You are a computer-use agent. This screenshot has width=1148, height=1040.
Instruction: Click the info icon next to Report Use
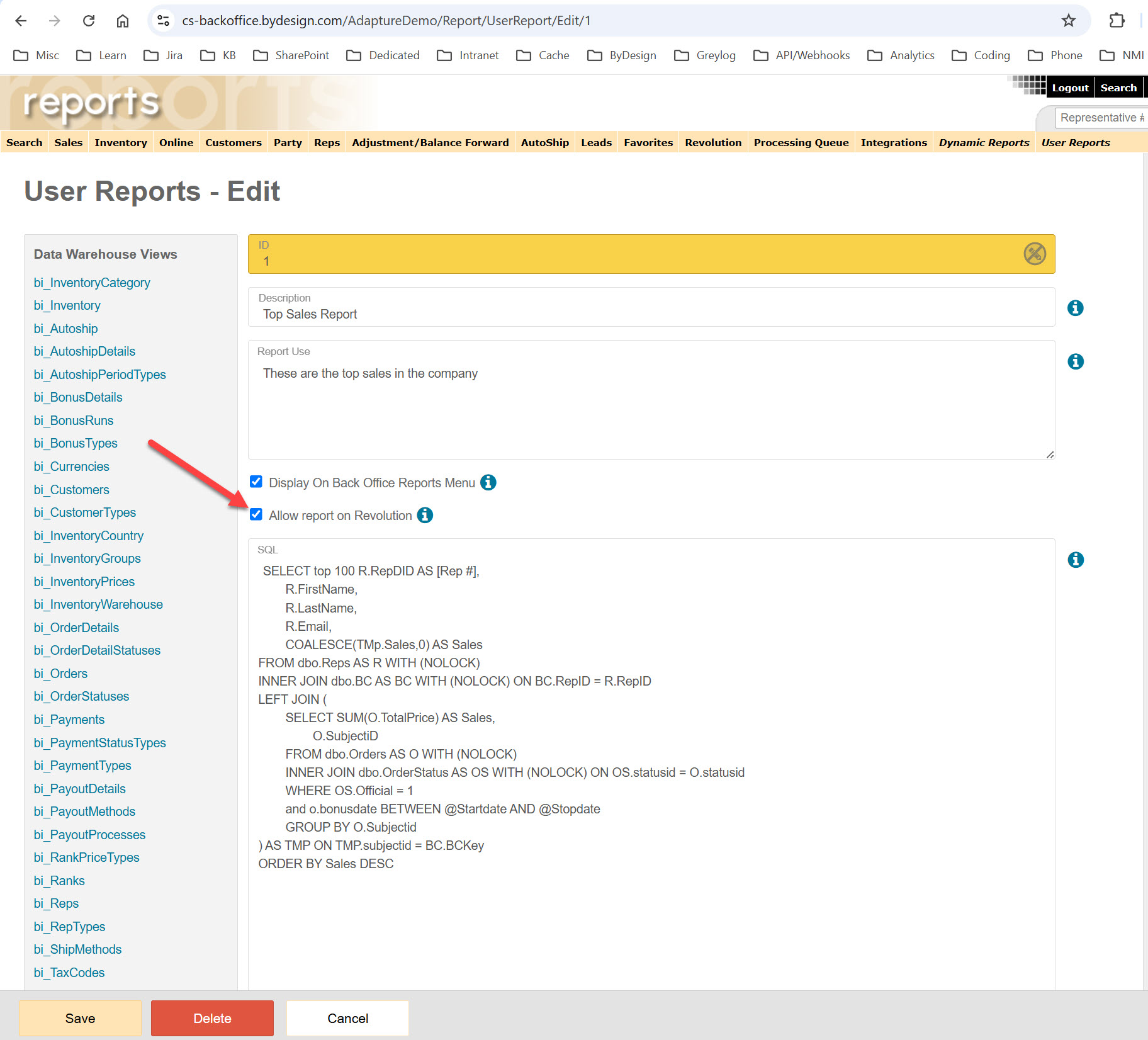tap(1075, 361)
